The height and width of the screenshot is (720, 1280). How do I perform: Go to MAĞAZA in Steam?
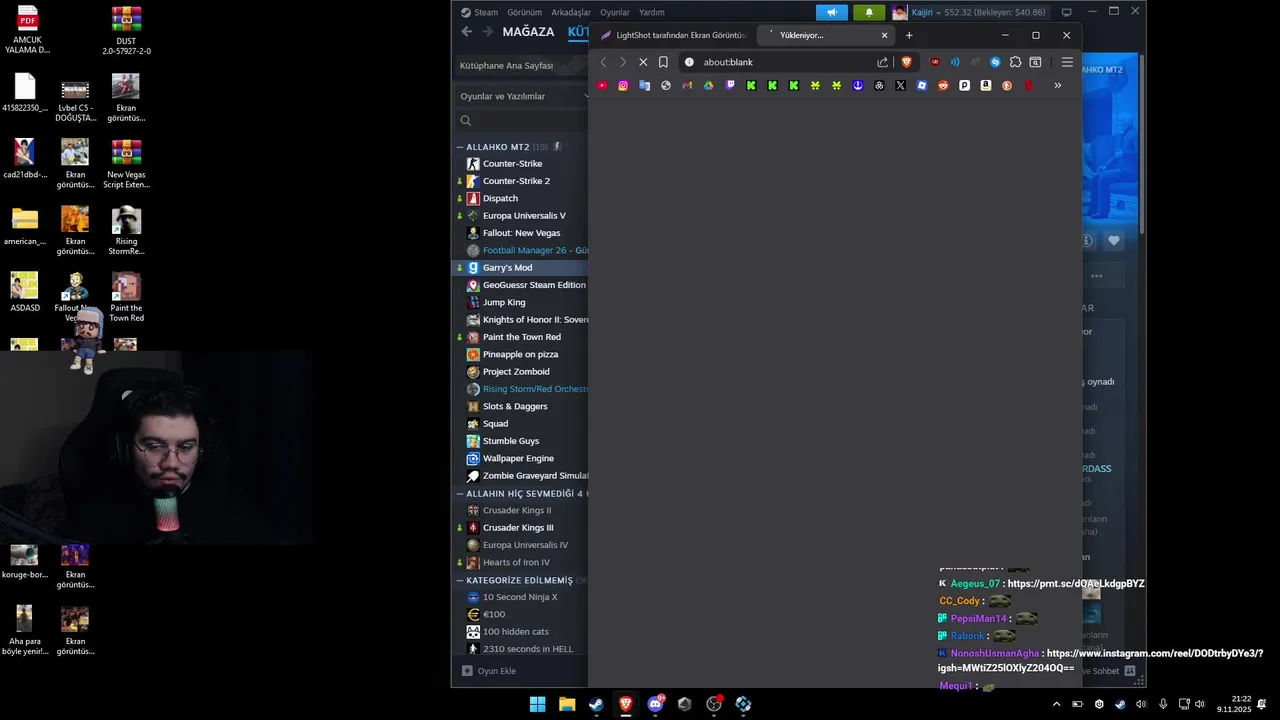tap(528, 32)
